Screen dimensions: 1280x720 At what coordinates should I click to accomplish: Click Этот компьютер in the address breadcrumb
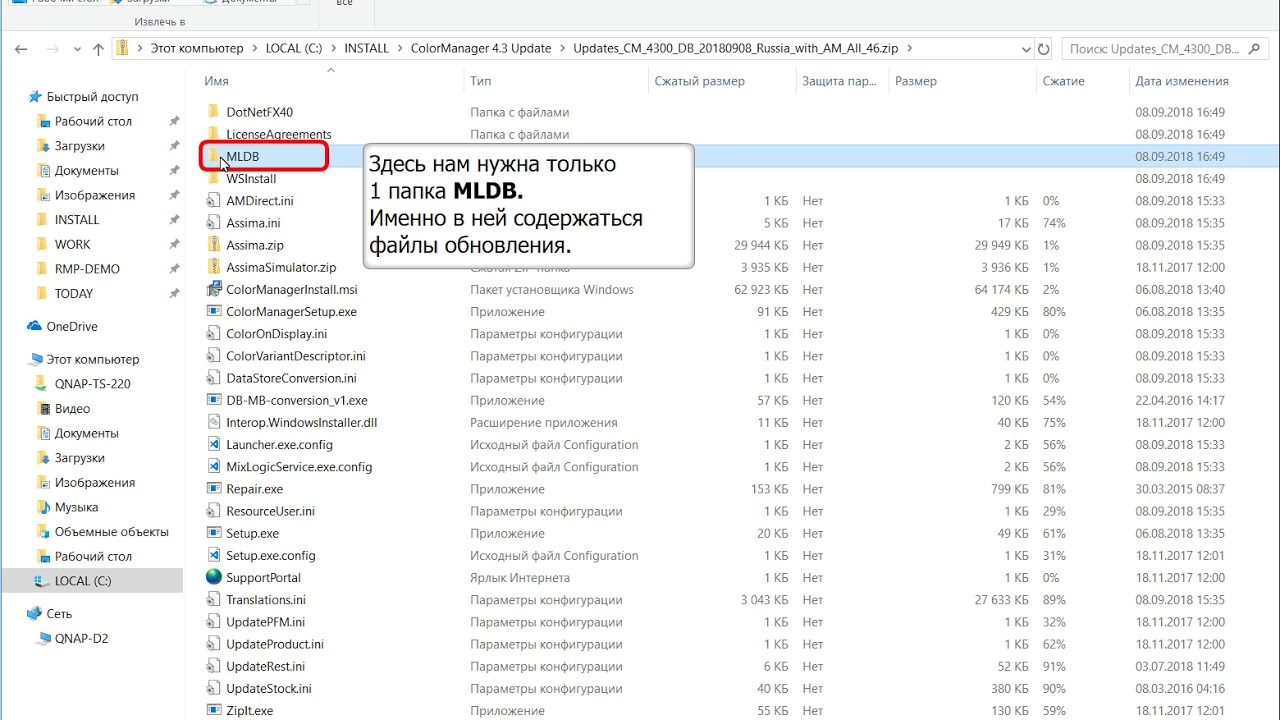coord(197,48)
